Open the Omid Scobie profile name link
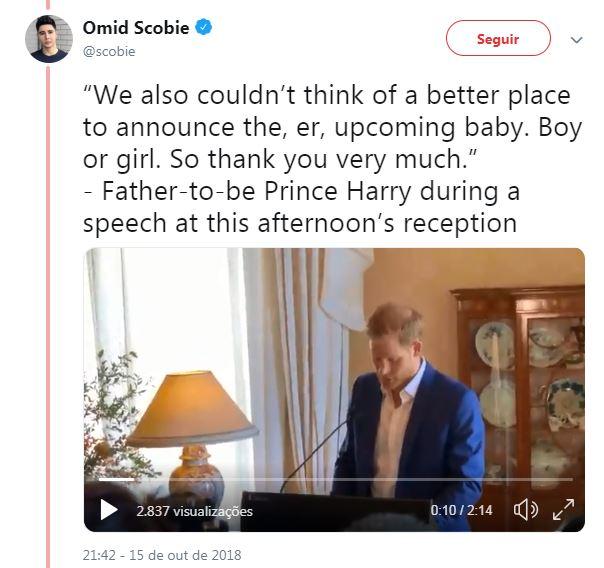This screenshot has width=604, height=568. pos(135,28)
